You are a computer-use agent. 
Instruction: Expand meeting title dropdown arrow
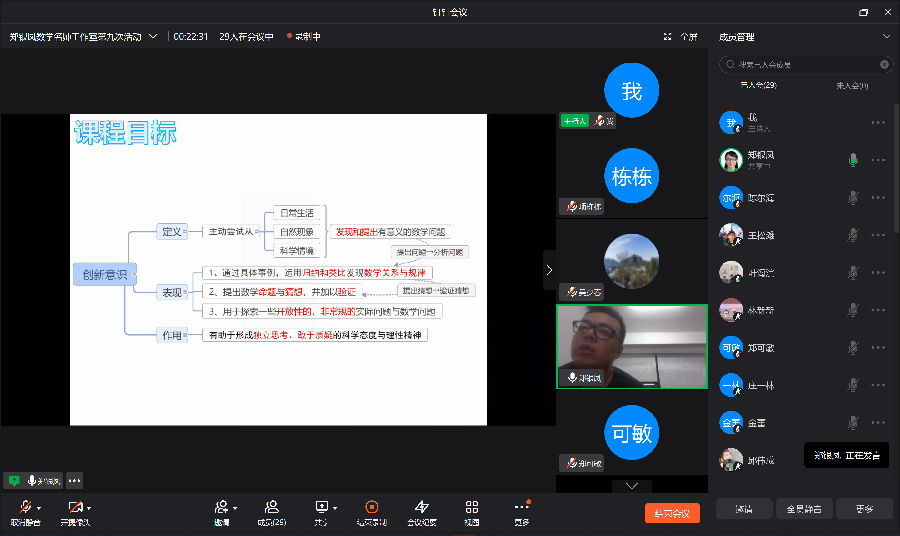pos(153,37)
